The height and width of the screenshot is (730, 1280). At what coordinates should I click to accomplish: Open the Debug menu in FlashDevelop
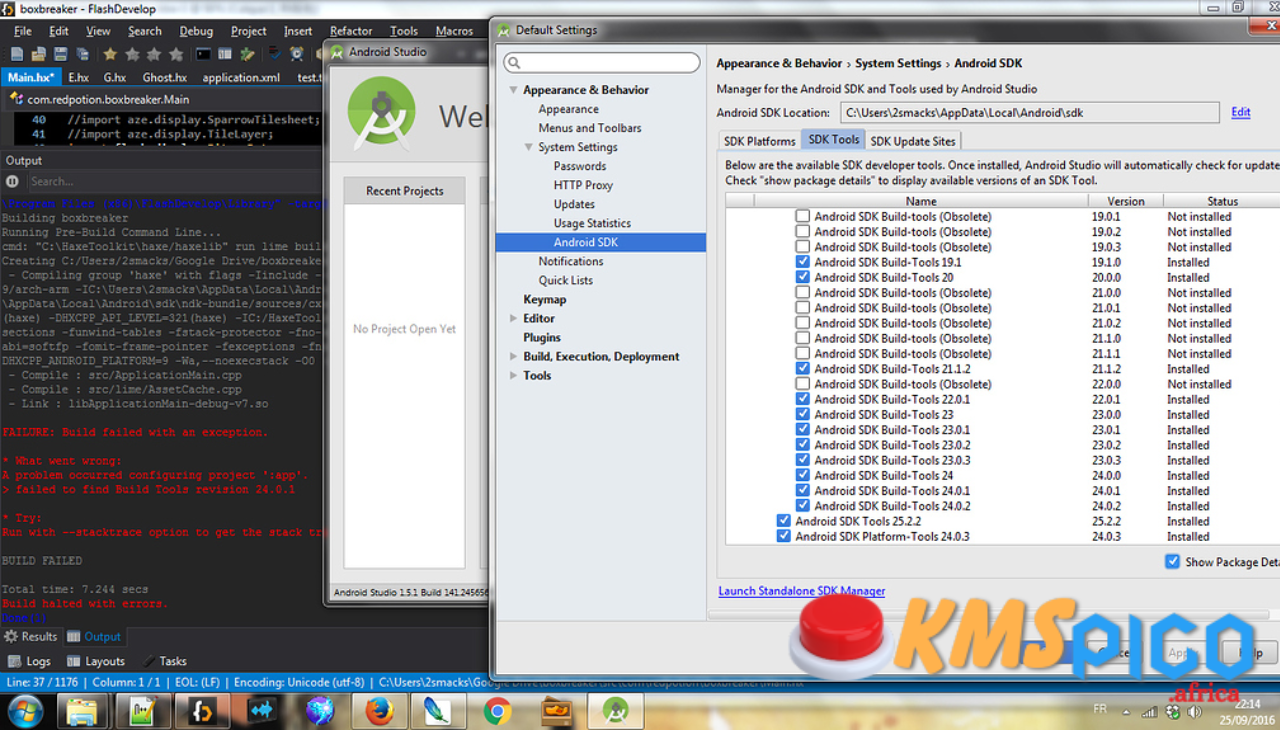[x=195, y=31]
